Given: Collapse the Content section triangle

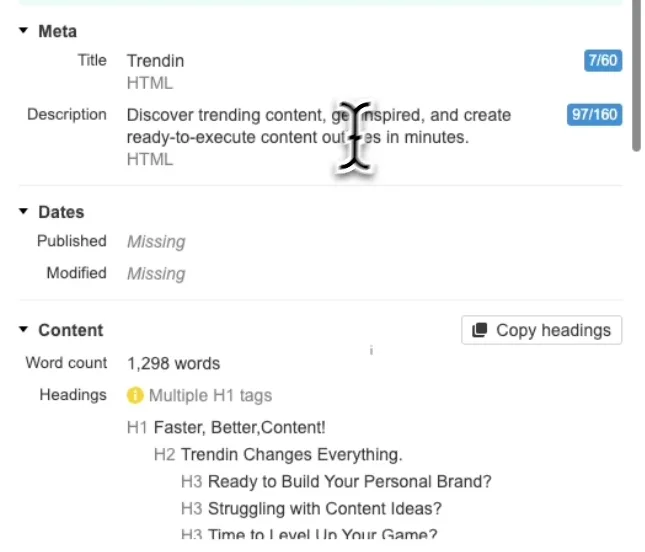Looking at the screenshot, I should (23, 329).
